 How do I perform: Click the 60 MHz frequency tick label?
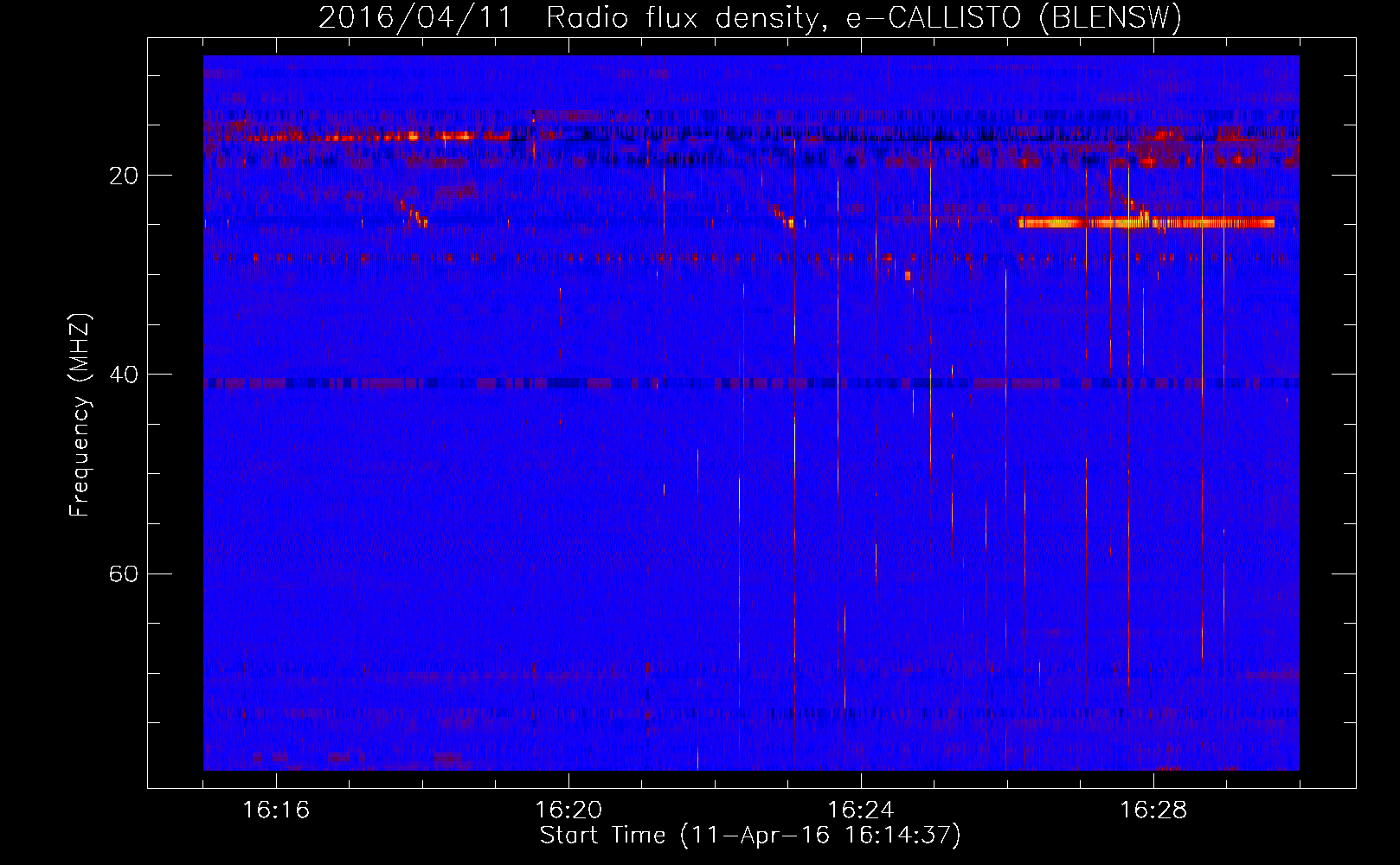click(124, 573)
